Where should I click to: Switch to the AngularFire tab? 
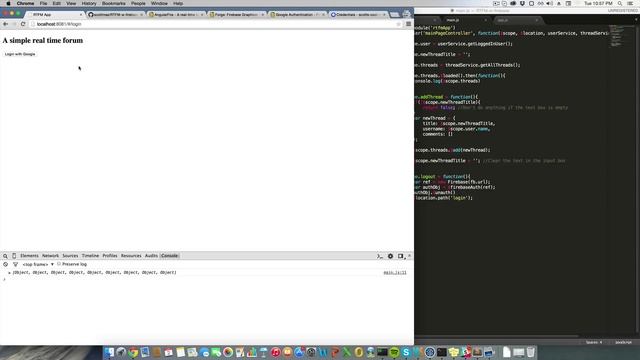tap(176, 14)
